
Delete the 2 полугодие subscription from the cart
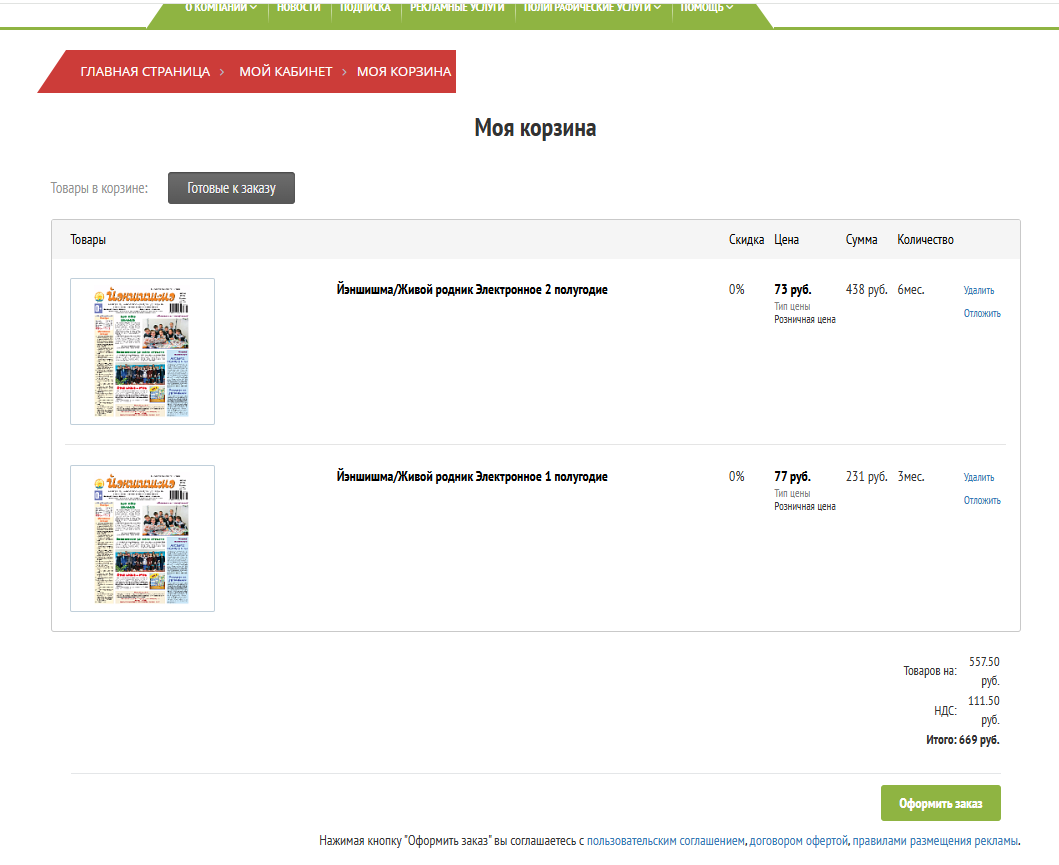978,291
